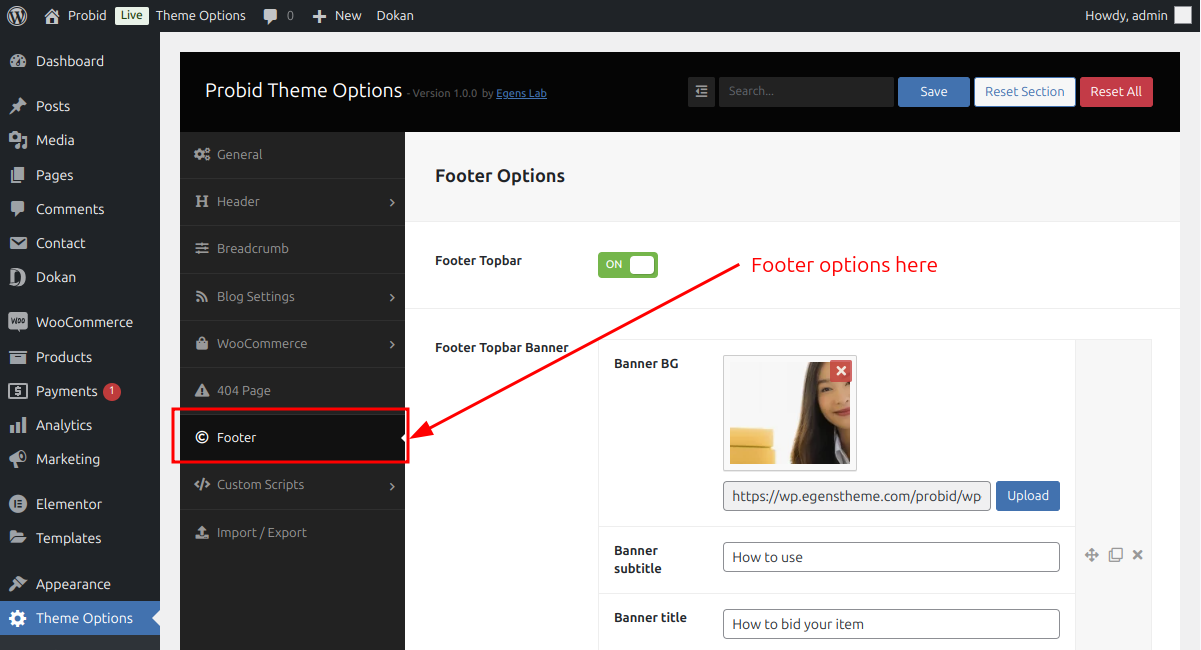
Task: Click the Payments dollar icon
Action: pyautogui.click(x=18, y=391)
